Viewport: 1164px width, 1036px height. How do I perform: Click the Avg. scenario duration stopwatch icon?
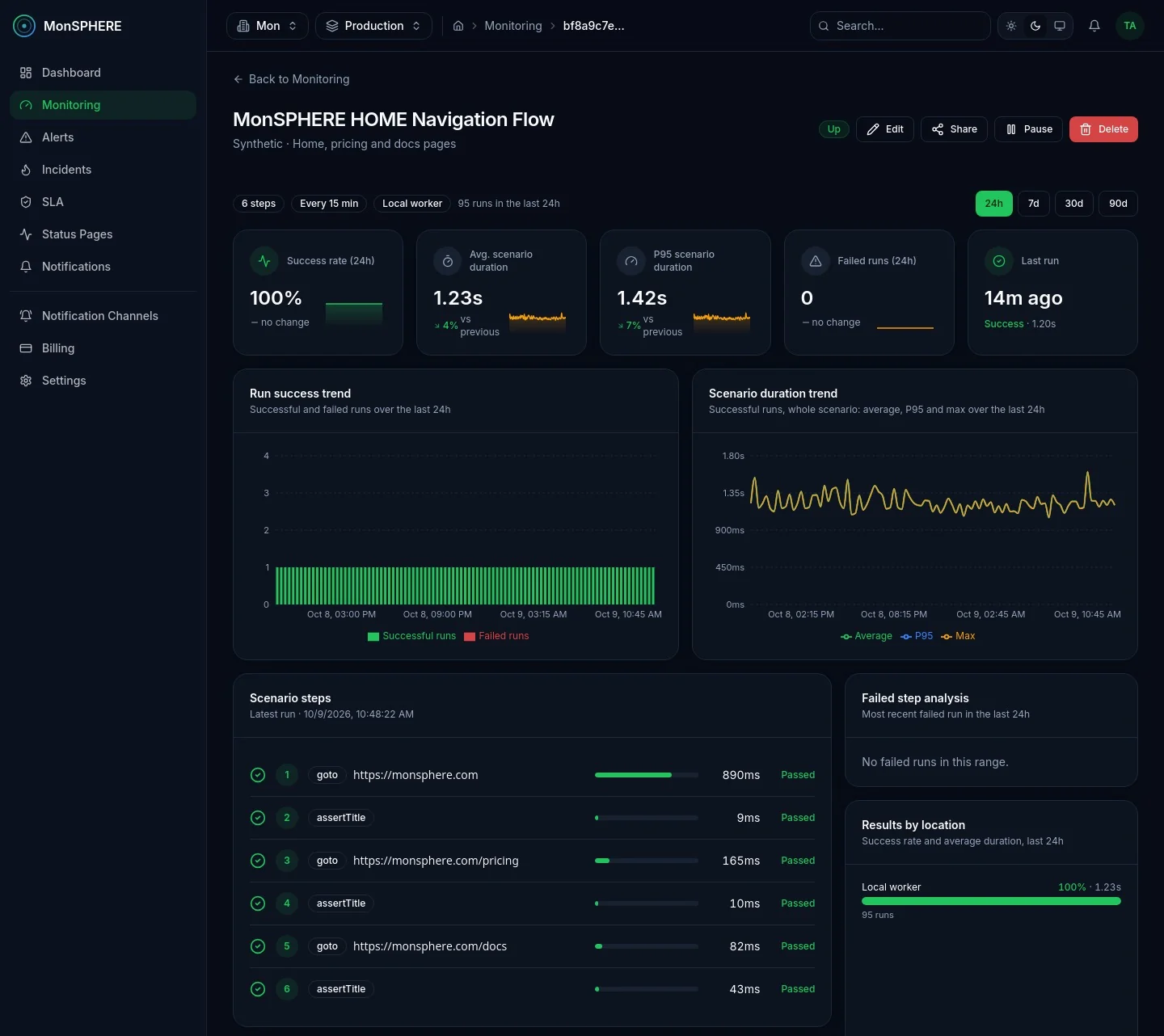coord(447,261)
